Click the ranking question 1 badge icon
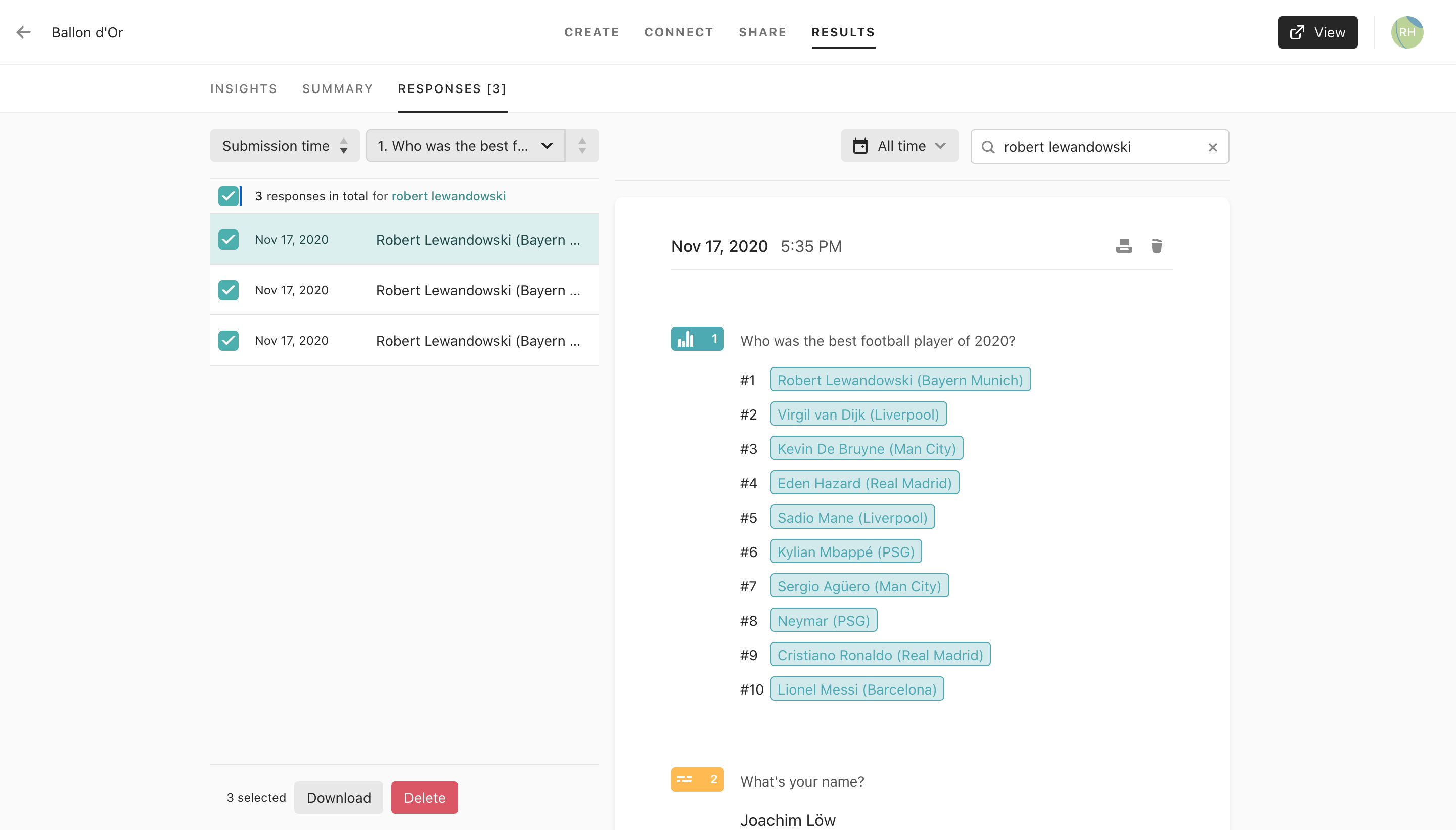This screenshot has height=830, width=1456. pyautogui.click(x=697, y=339)
